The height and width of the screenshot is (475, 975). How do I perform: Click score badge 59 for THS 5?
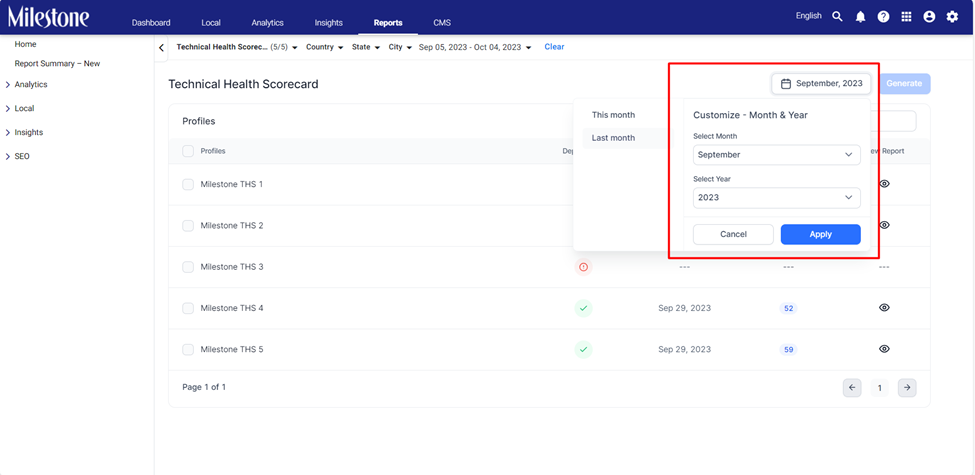(x=788, y=349)
